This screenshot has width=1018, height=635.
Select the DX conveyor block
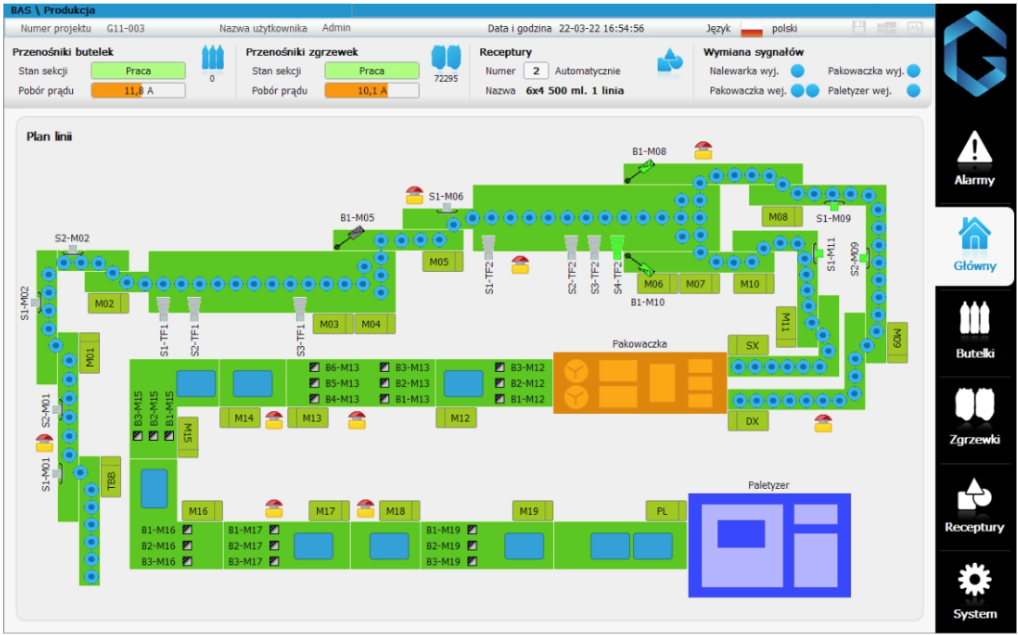pyautogui.click(x=748, y=421)
